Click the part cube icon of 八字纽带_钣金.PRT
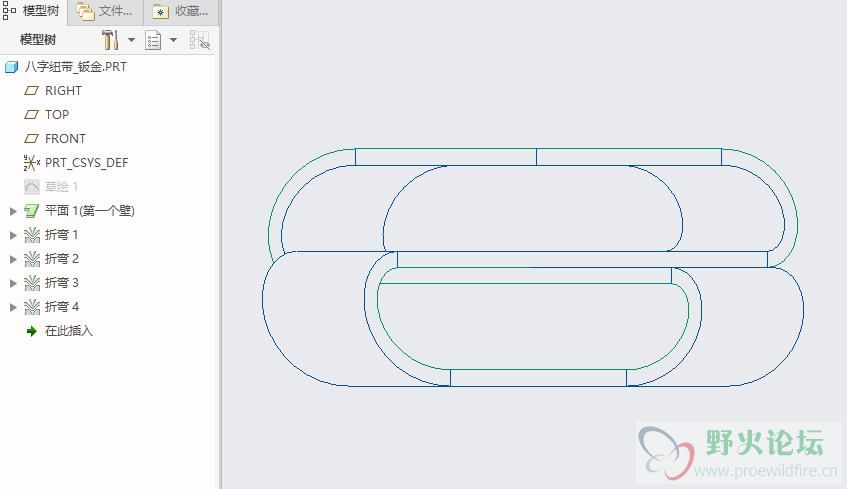Screen dimensions: 847x489 point(11,67)
